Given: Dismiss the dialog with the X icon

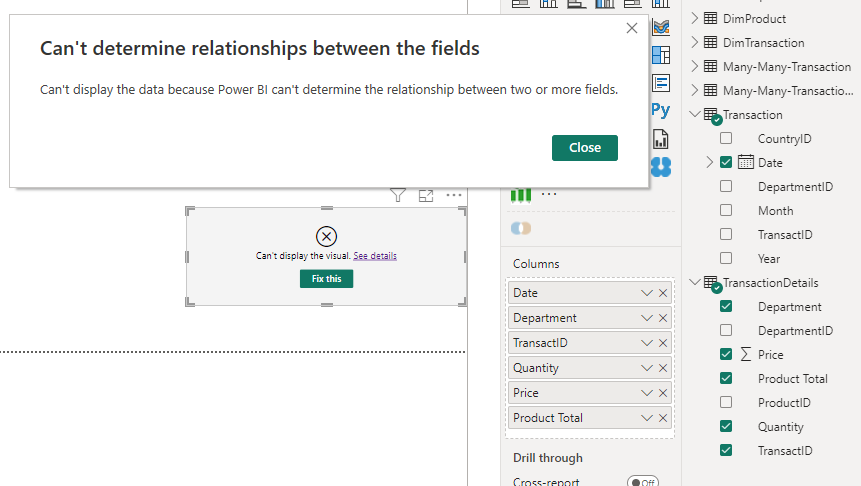Looking at the screenshot, I should tap(631, 29).
